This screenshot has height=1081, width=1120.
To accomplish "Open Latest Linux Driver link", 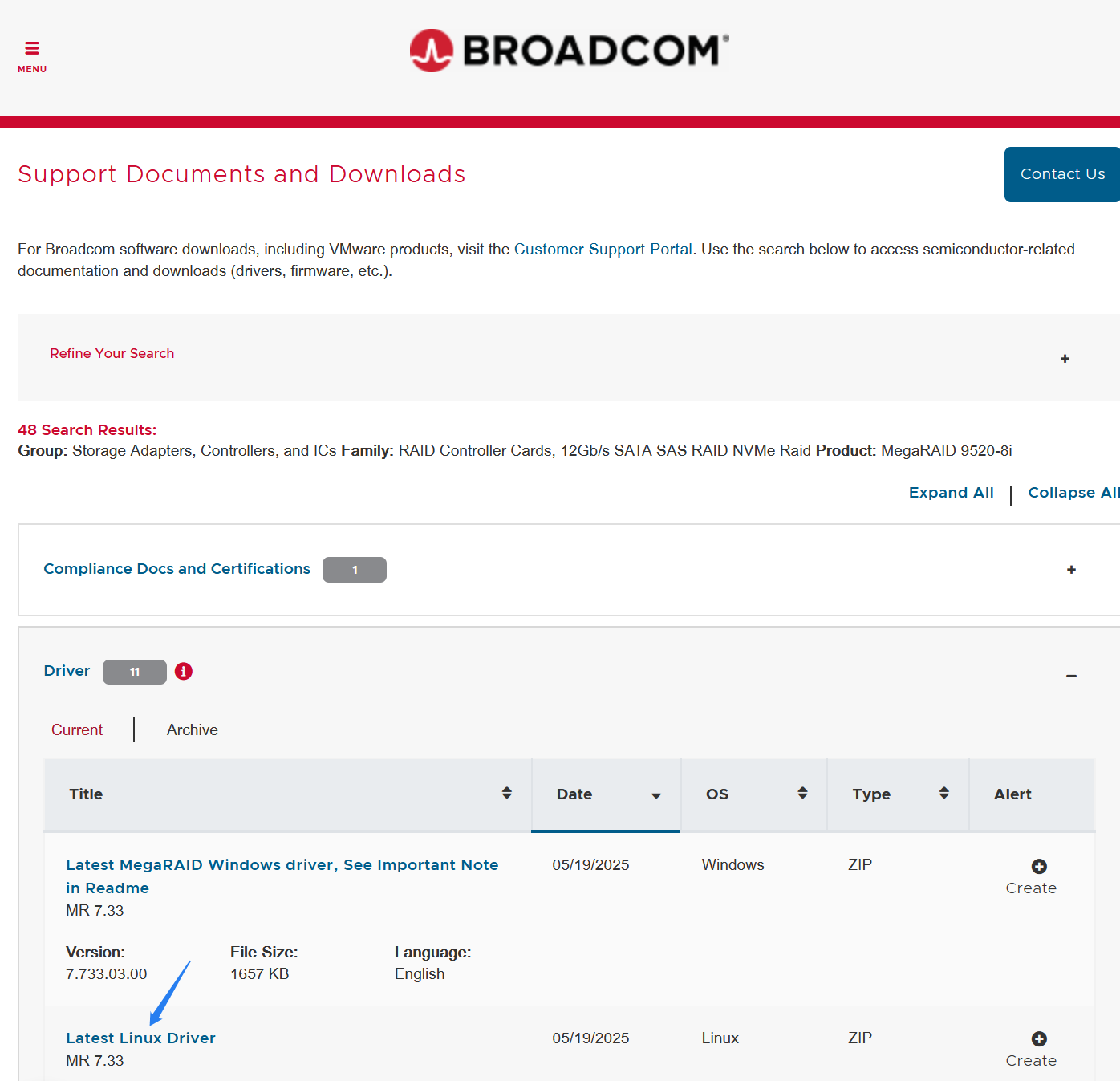I will (x=140, y=1038).
